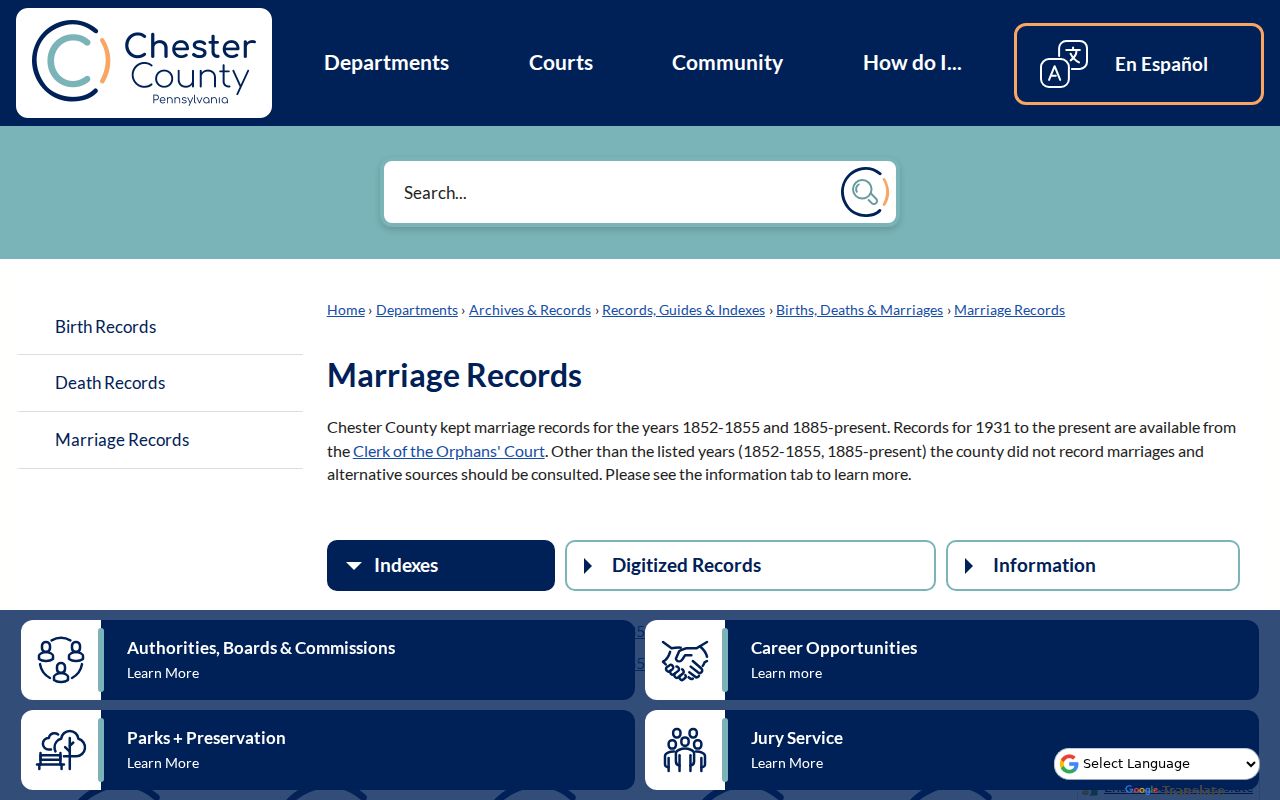Image resolution: width=1280 pixels, height=800 pixels.
Task: Collapse the Indexes tab arrow
Action: point(353,565)
